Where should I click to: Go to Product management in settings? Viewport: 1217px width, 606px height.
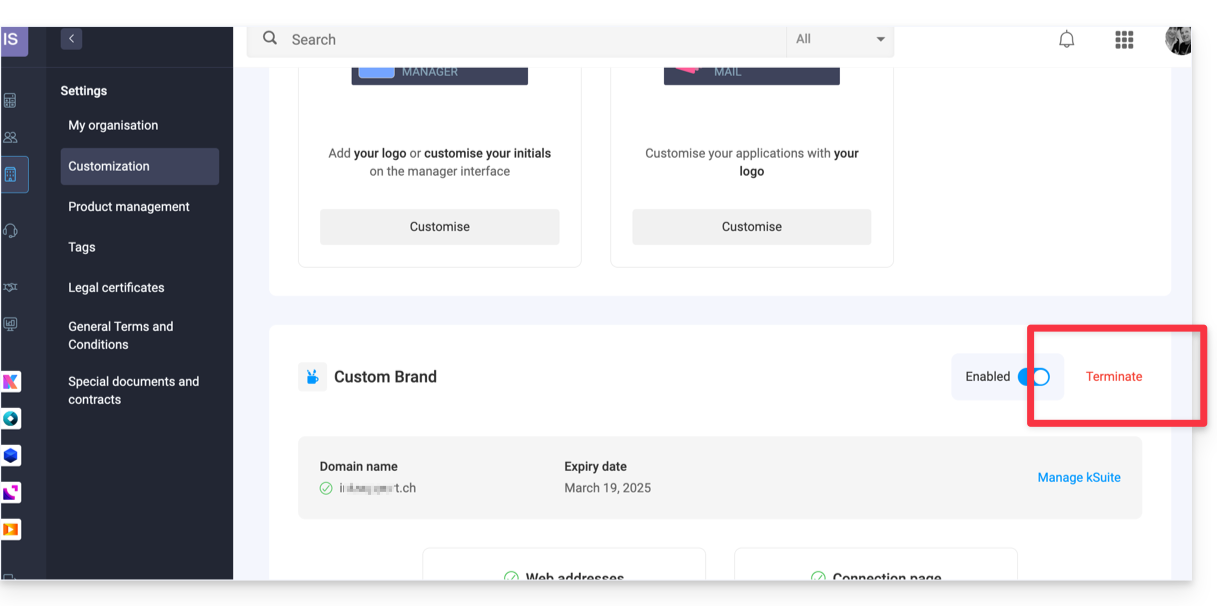click(129, 207)
